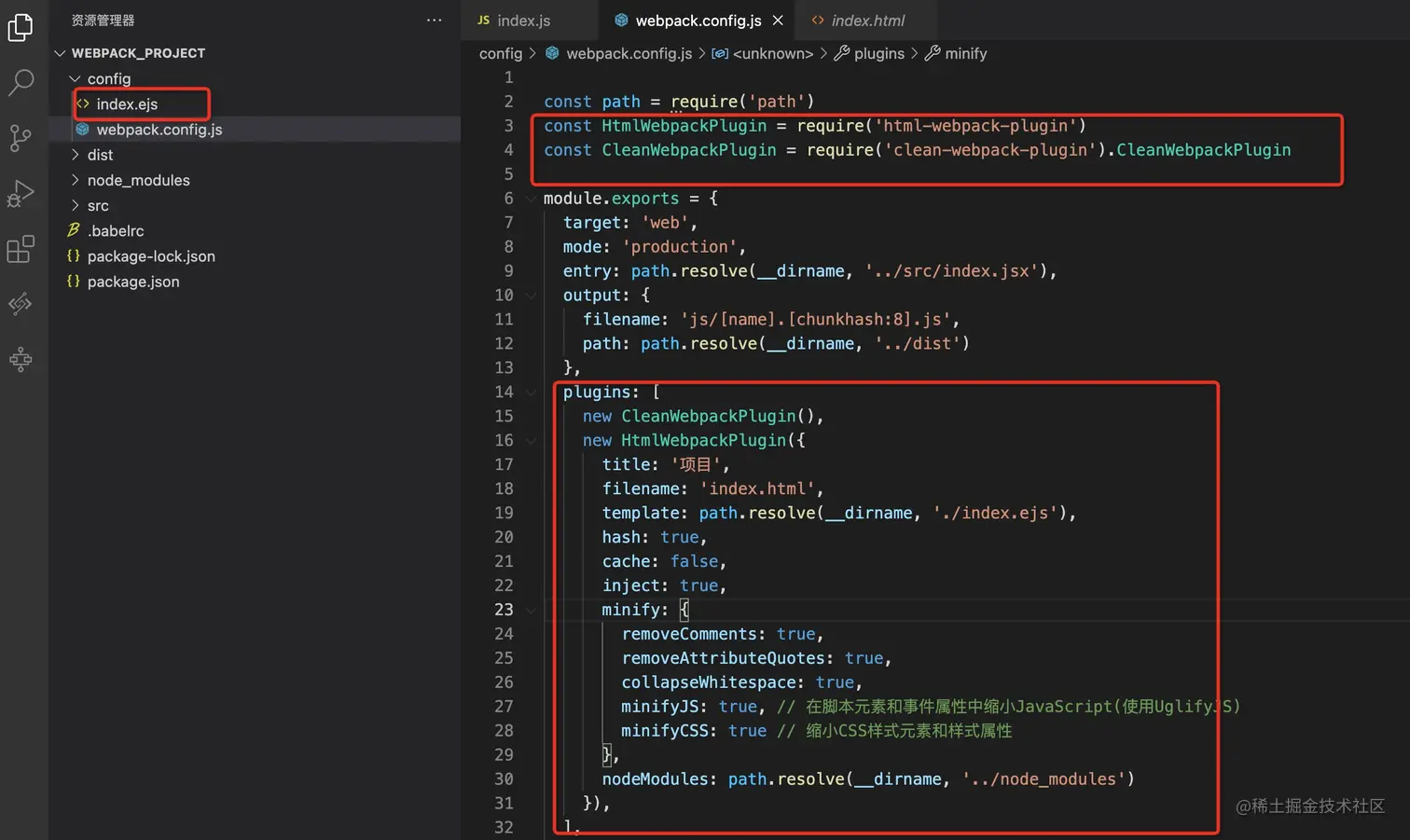The height and width of the screenshot is (840, 1410).
Task: Click the webpack cube icon in the file tree
Action: click(x=83, y=129)
